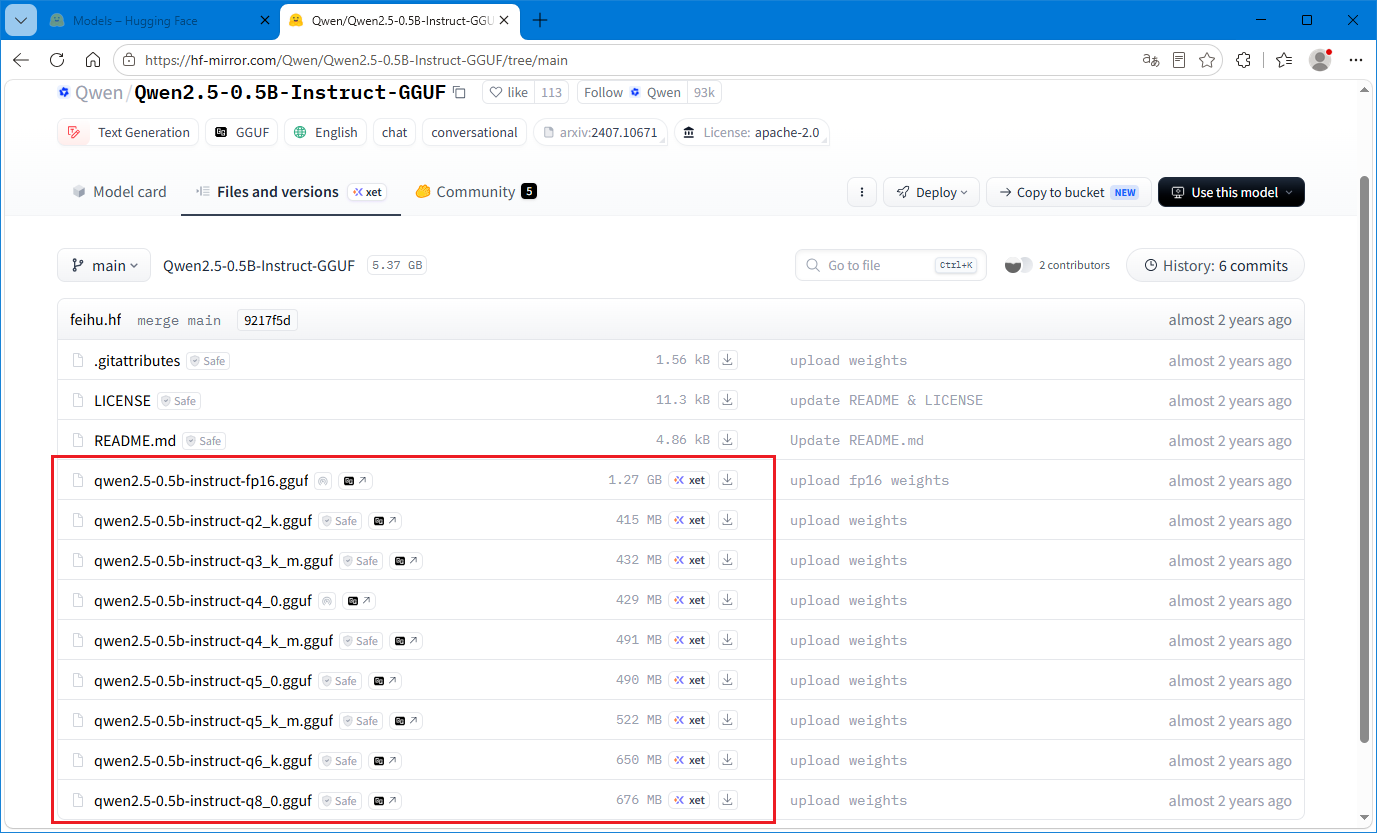Open commit hash 9217f5d
This screenshot has width=1377, height=833.
coord(267,320)
